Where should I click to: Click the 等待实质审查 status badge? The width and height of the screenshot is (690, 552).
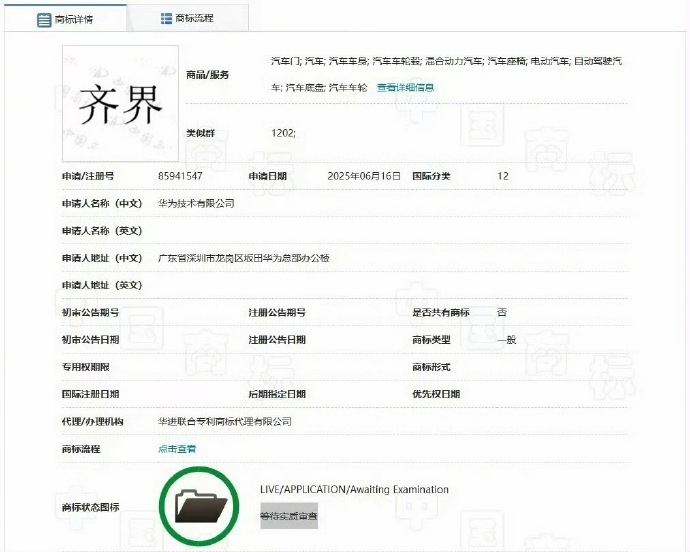289,516
